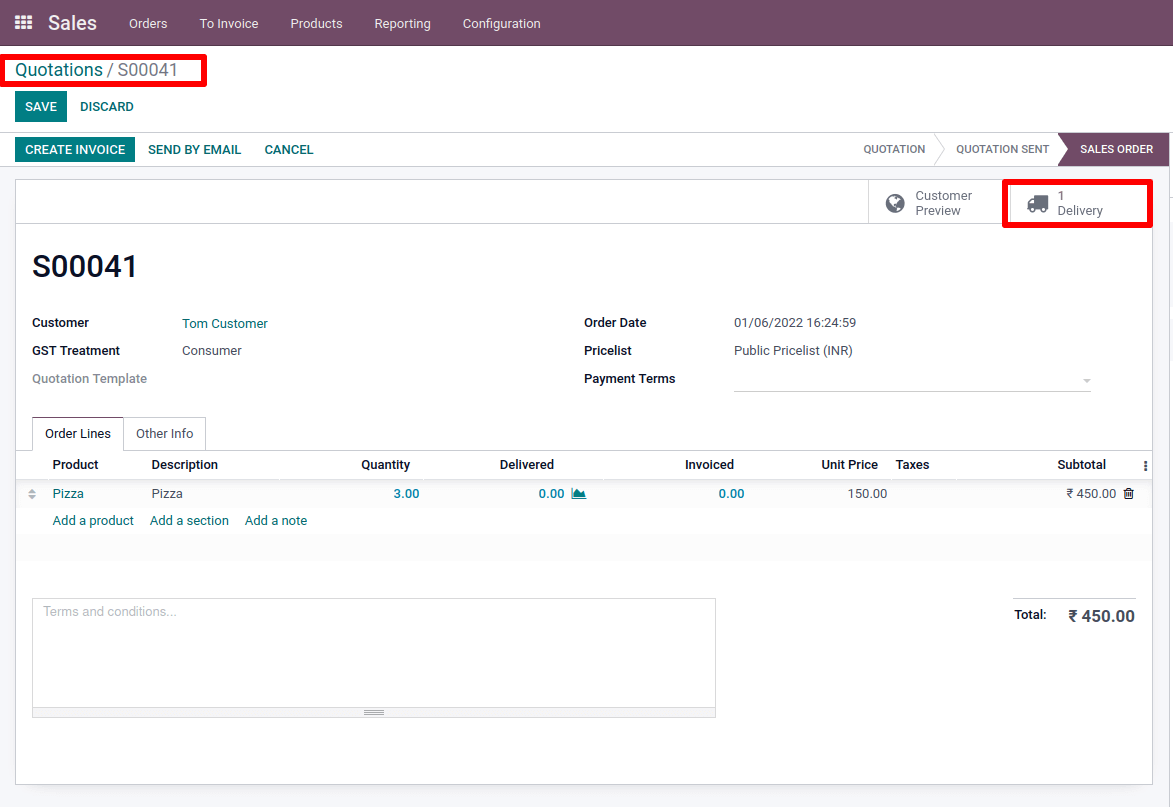The image size is (1173, 807).
Task: Click the delivery truck icon
Action: pos(1038,204)
